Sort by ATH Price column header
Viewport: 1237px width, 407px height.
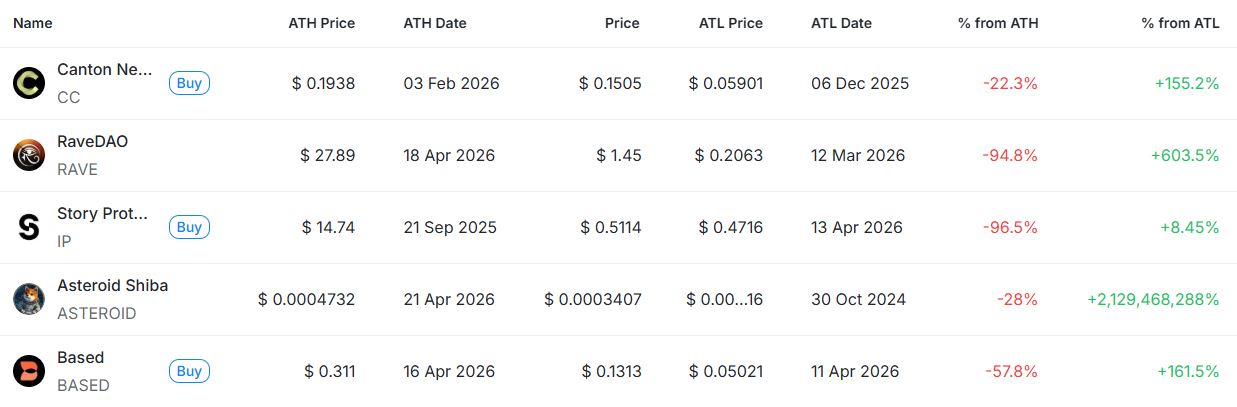(x=321, y=23)
